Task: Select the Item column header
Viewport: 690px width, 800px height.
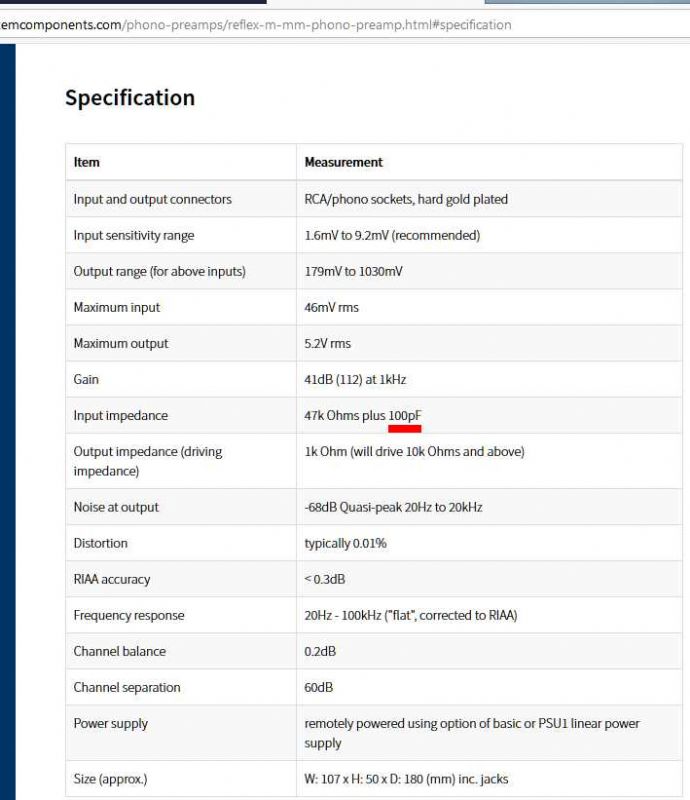Action: tap(84, 162)
